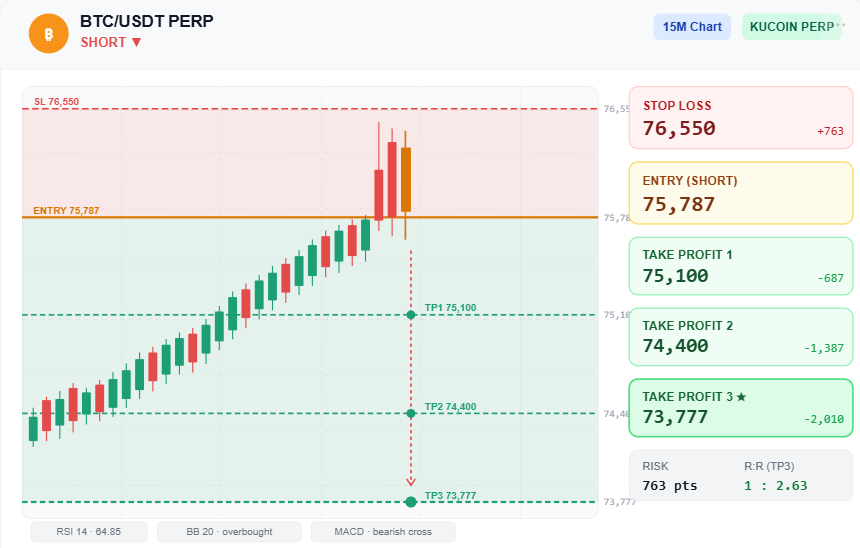Click the TP3 73,777 marker dot
Screen dimensions: 860x548
pyautogui.click(x=411, y=502)
